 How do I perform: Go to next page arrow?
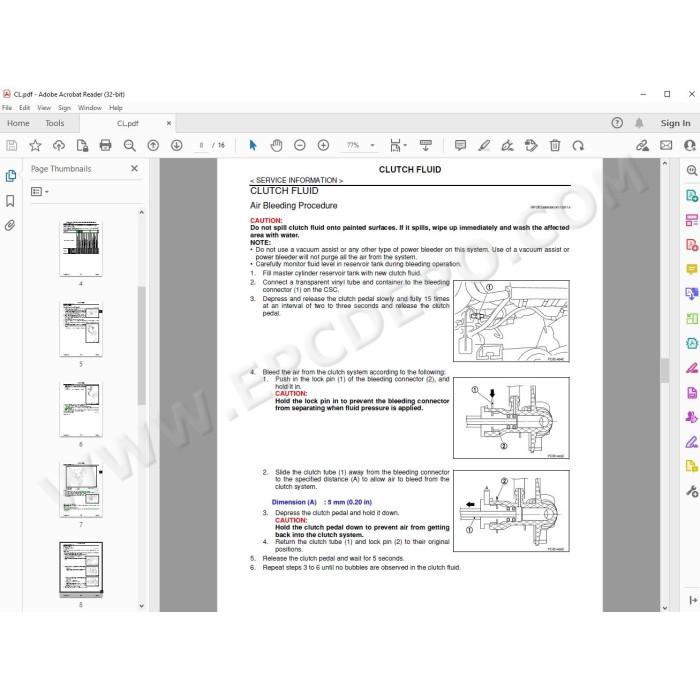tap(177, 146)
